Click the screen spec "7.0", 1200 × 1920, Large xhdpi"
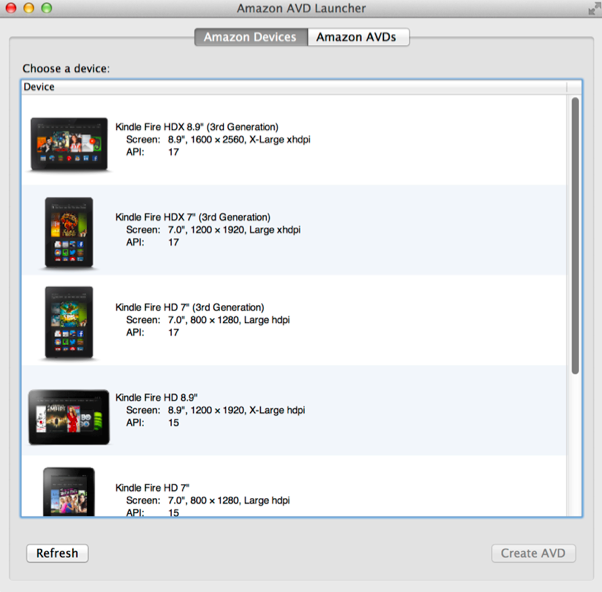This screenshot has width=602, height=592. 234,230
